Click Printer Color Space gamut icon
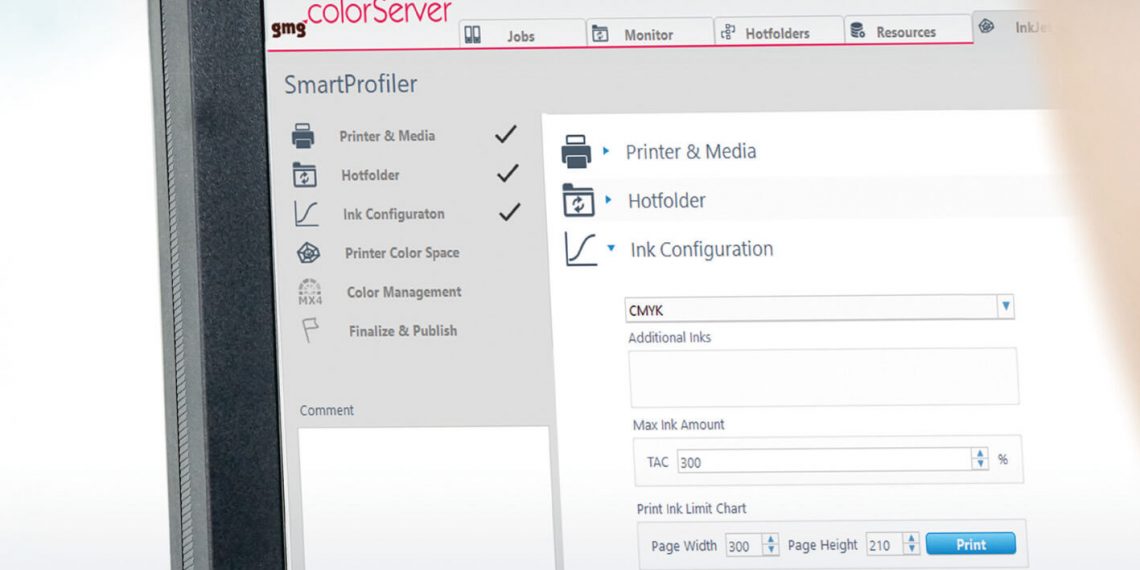 point(308,253)
